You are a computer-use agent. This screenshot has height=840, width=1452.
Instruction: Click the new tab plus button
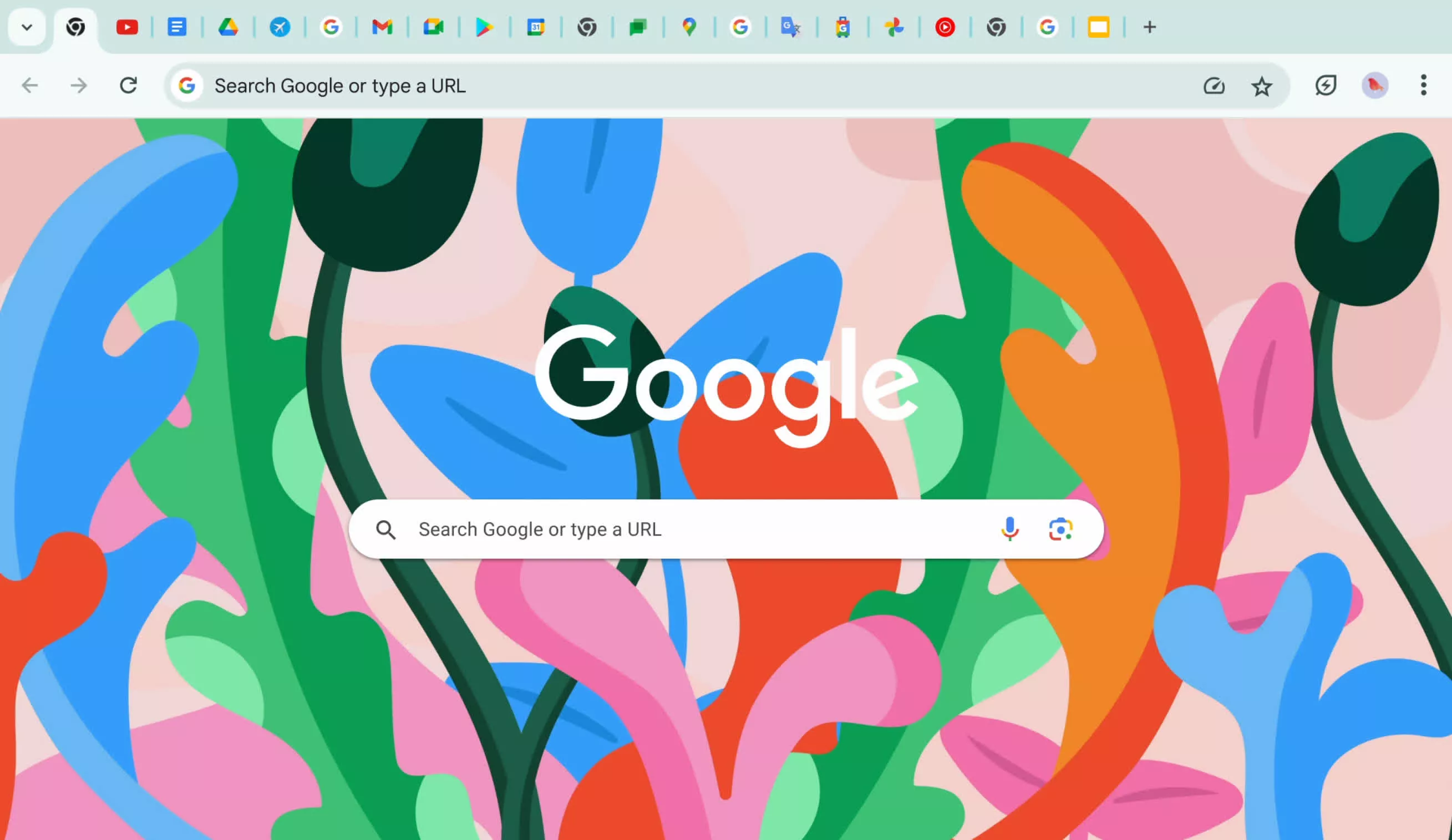click(x=1150, y=27)
